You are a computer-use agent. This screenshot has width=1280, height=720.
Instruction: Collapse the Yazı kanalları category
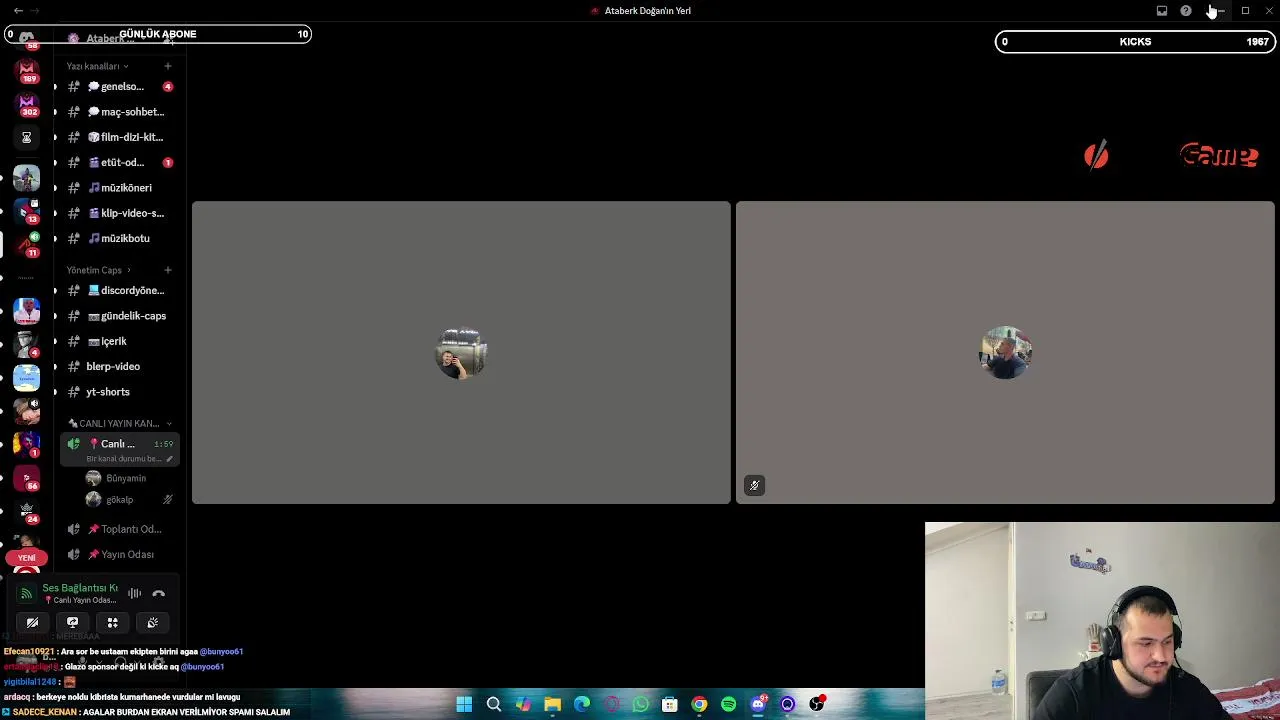97,66
